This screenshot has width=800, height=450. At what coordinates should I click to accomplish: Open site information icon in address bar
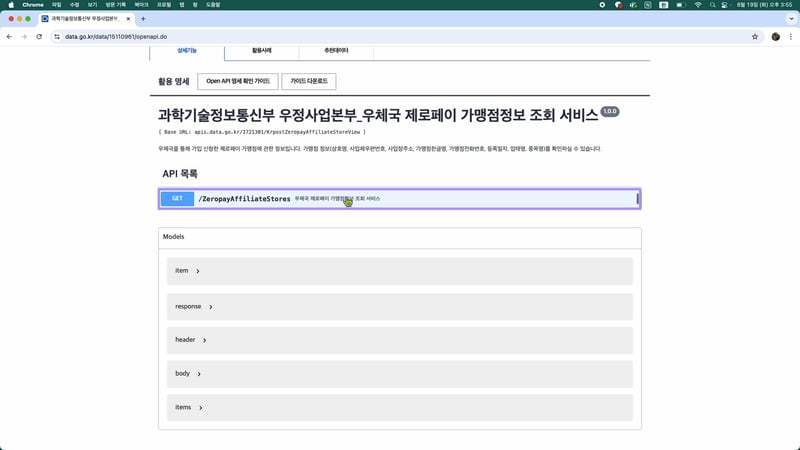click(x=57, y=37)
